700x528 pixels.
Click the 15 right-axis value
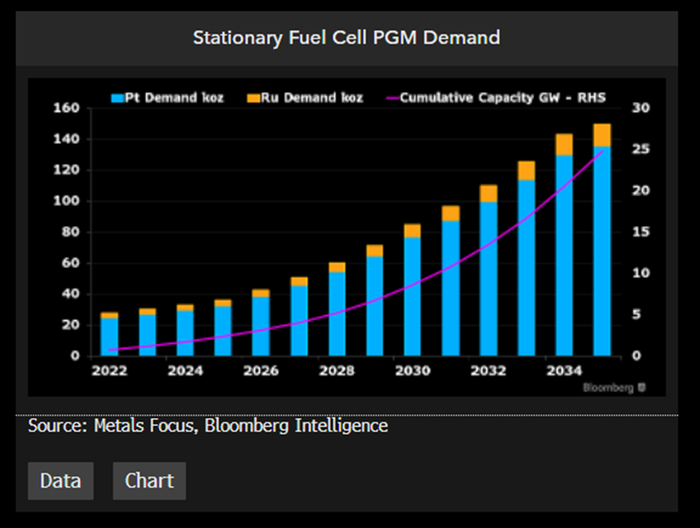[x=641, y=232]
